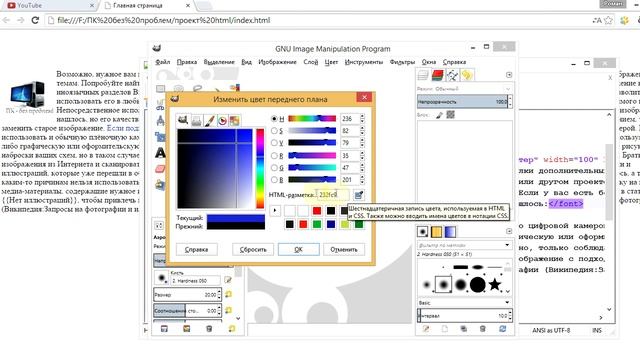Pick the yellow-green swatch in history row
This screenshot has height=360, width=640.
point(344,224)
